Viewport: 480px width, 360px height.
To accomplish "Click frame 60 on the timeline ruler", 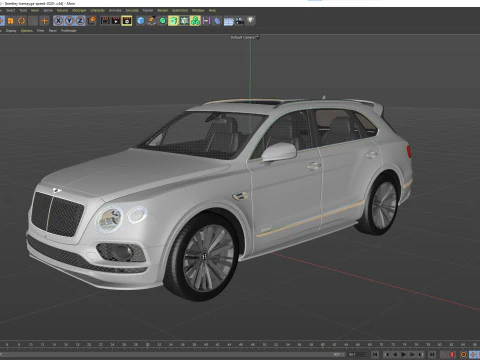I will 322,344.
